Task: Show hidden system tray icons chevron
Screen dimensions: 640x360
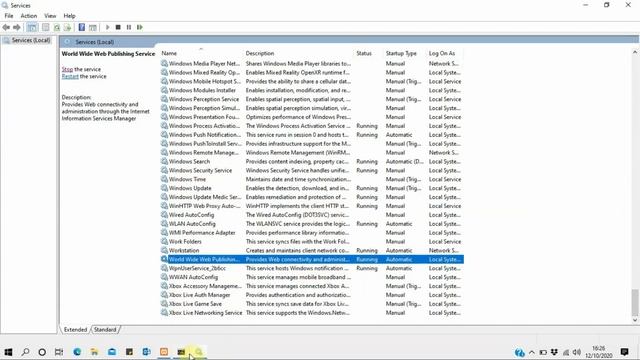Action: pyautogui.click(x=531, y=352)
